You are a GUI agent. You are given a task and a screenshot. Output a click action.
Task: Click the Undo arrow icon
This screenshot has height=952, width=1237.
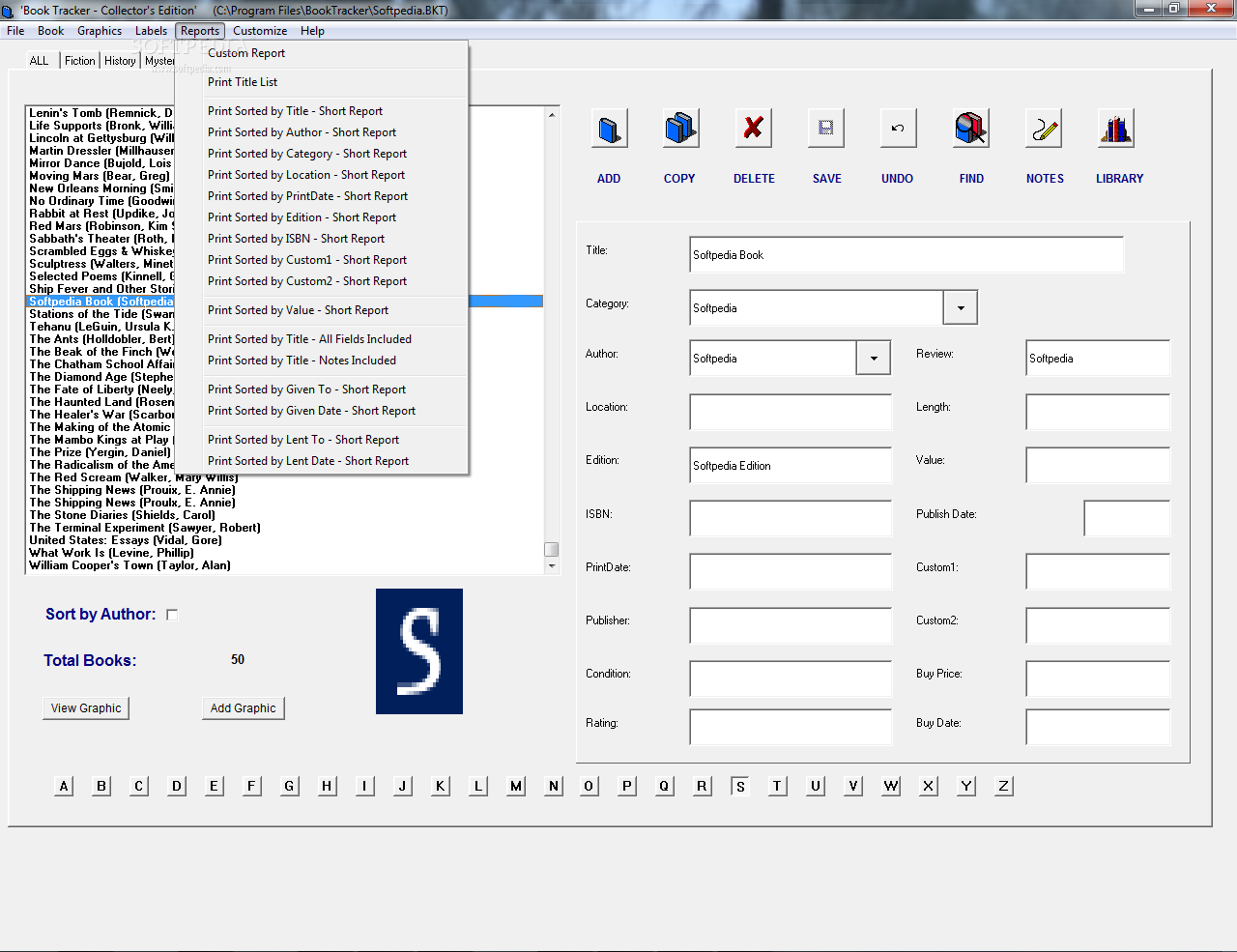point(899,129)
